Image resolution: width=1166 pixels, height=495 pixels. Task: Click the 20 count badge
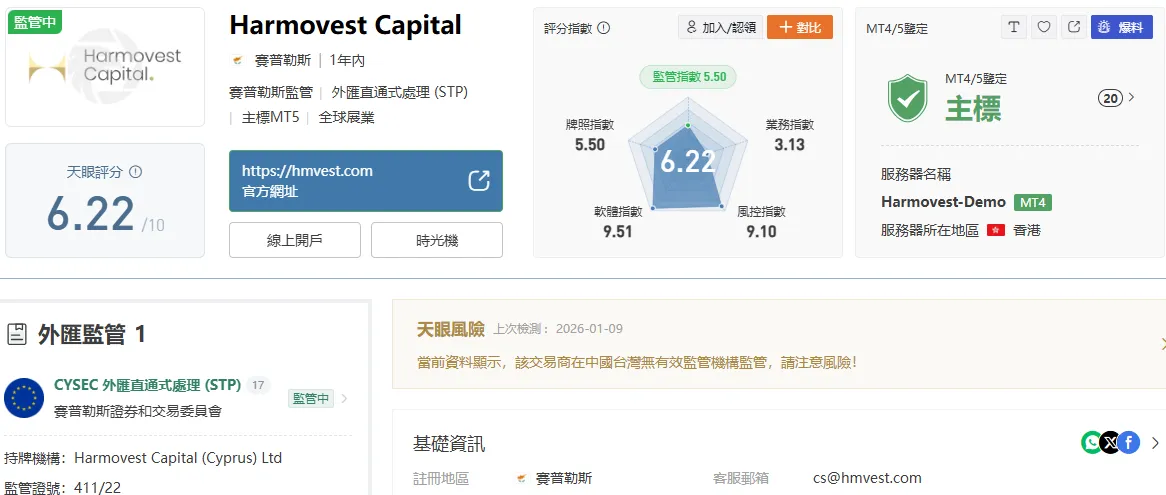(x=1110, y=98)
